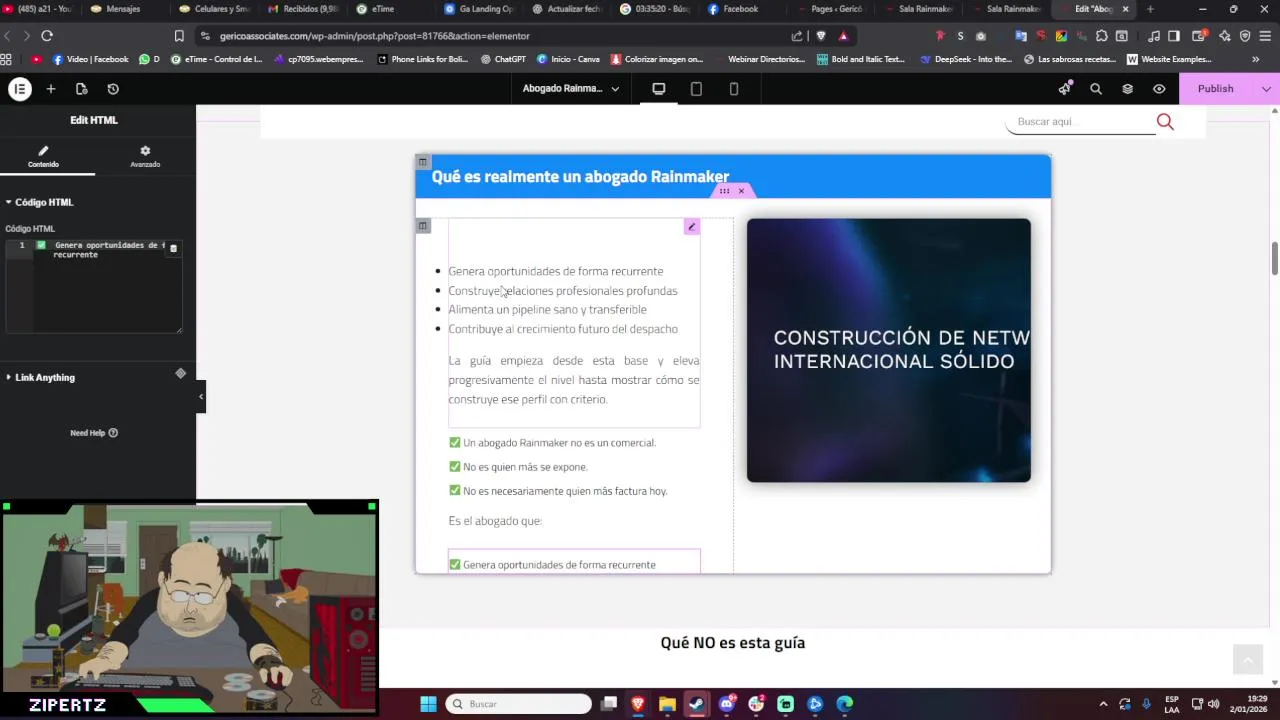Select the Construcción de Network image

point(889,350)
